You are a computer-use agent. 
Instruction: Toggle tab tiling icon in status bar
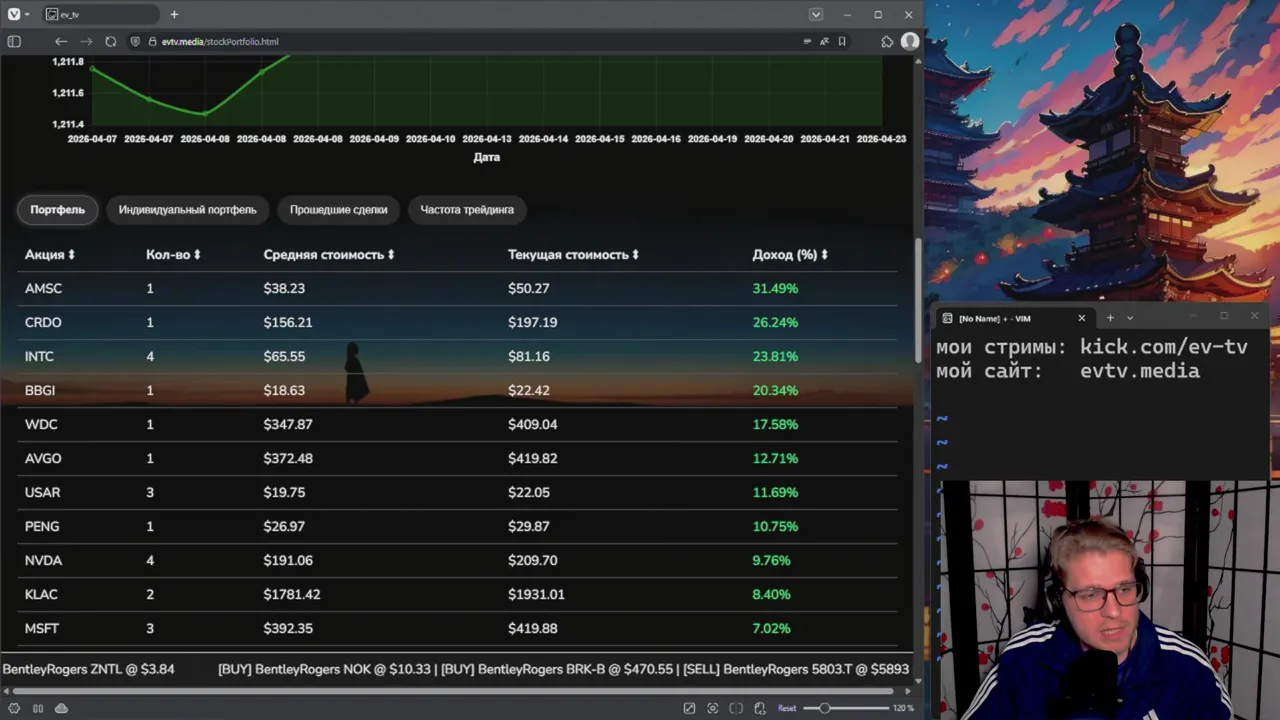[x=38, y=708]
